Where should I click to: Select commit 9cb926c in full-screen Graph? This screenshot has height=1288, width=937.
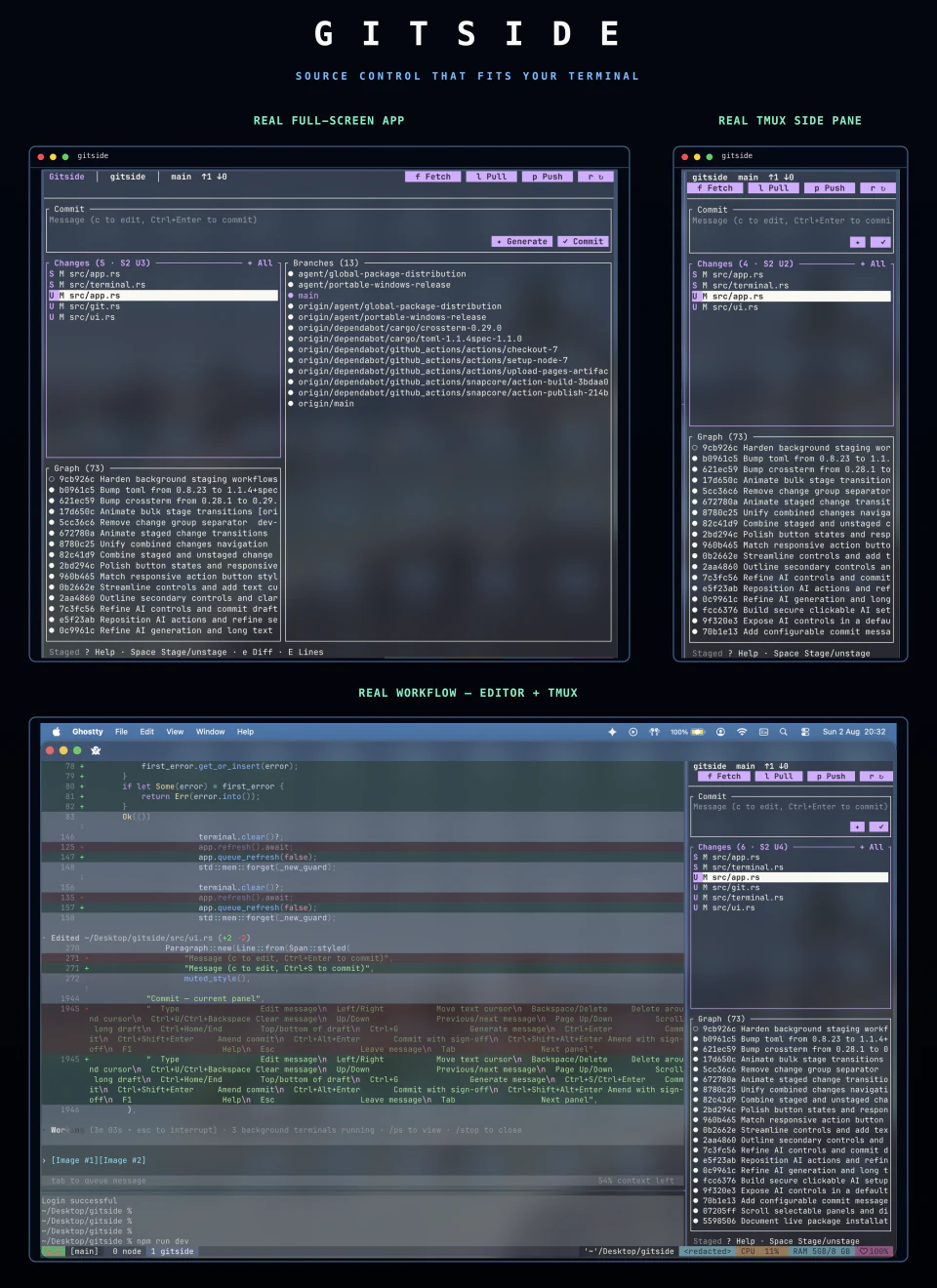click(x=163, y=479)
